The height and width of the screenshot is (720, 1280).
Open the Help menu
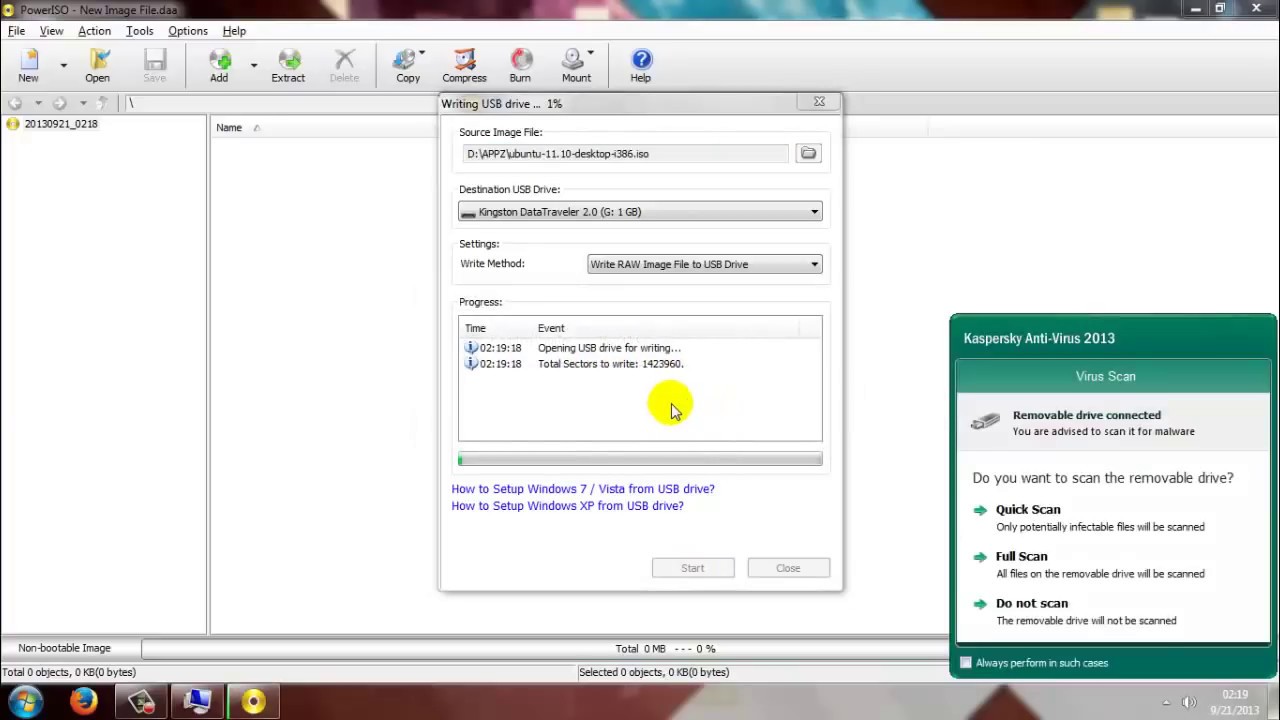click(234, 31)
